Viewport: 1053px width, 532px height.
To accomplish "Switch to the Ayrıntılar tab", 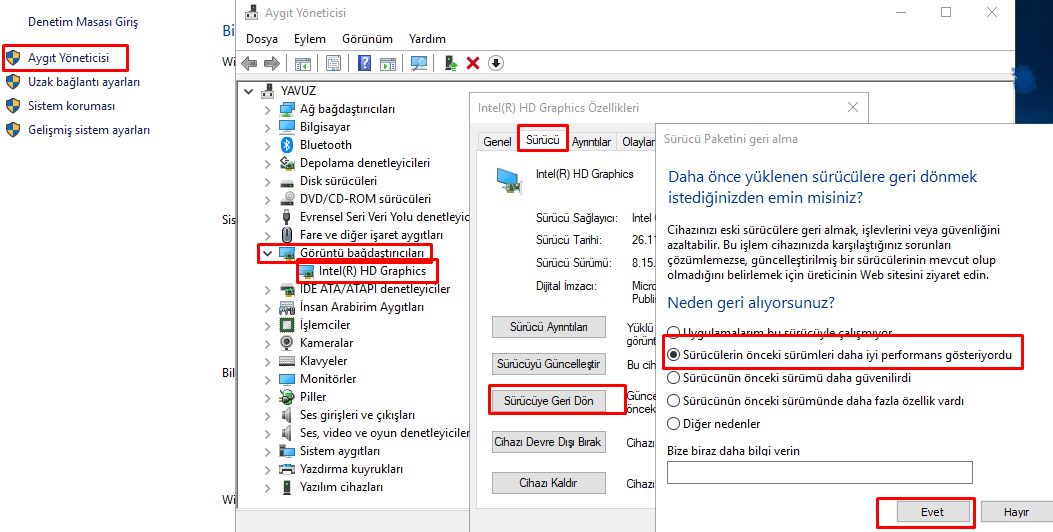I will coord(592,142).
